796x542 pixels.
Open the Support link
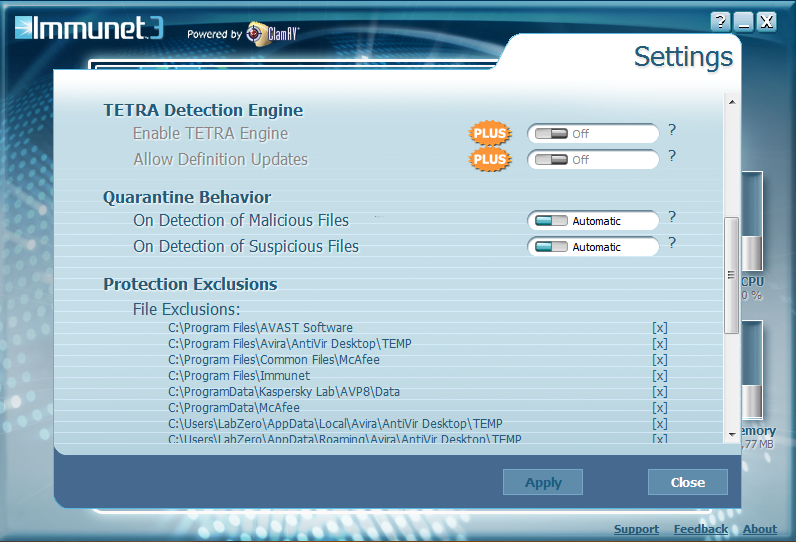click(x=636, y=529)
